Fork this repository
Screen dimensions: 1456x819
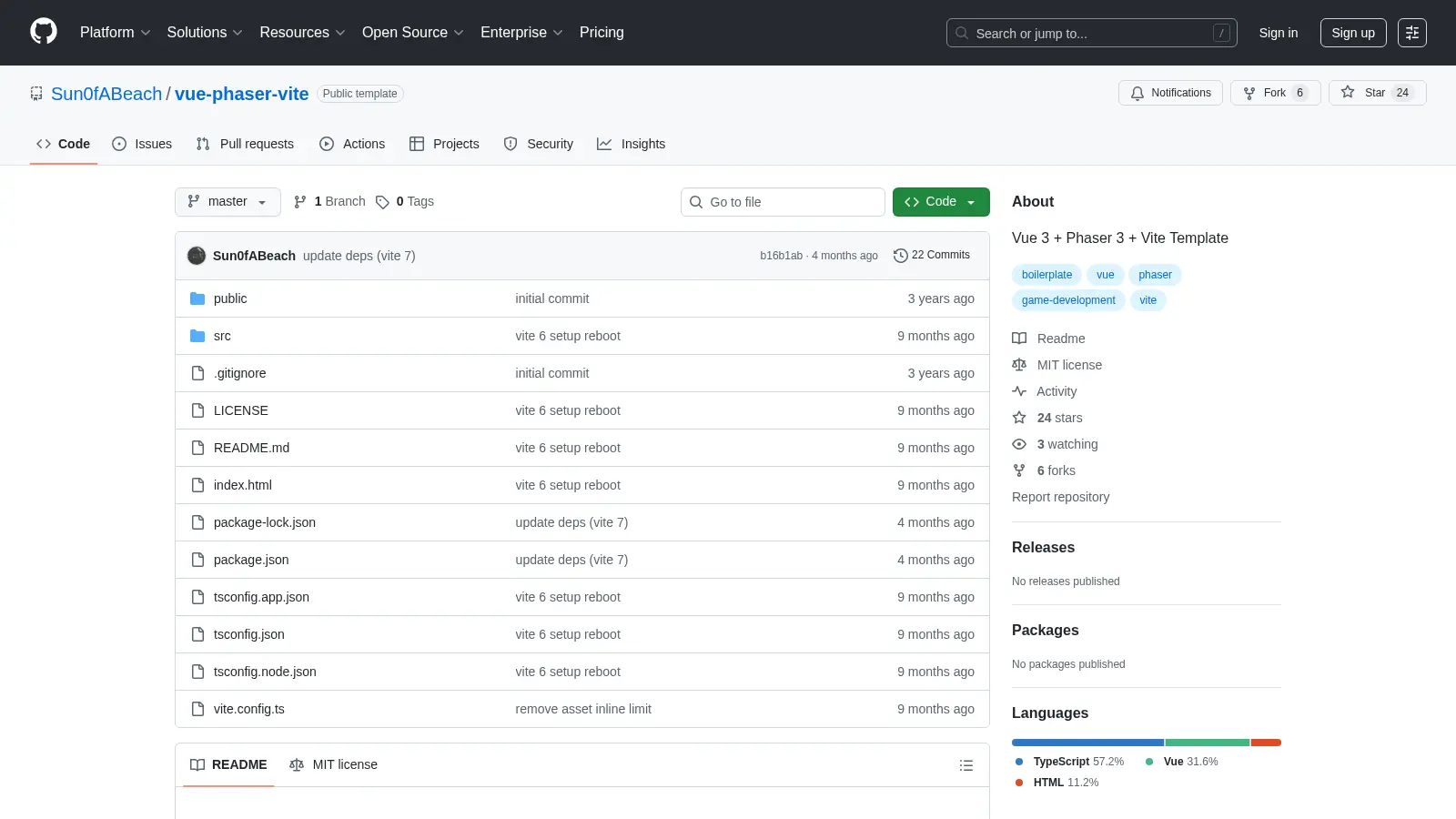[1275, 93]
